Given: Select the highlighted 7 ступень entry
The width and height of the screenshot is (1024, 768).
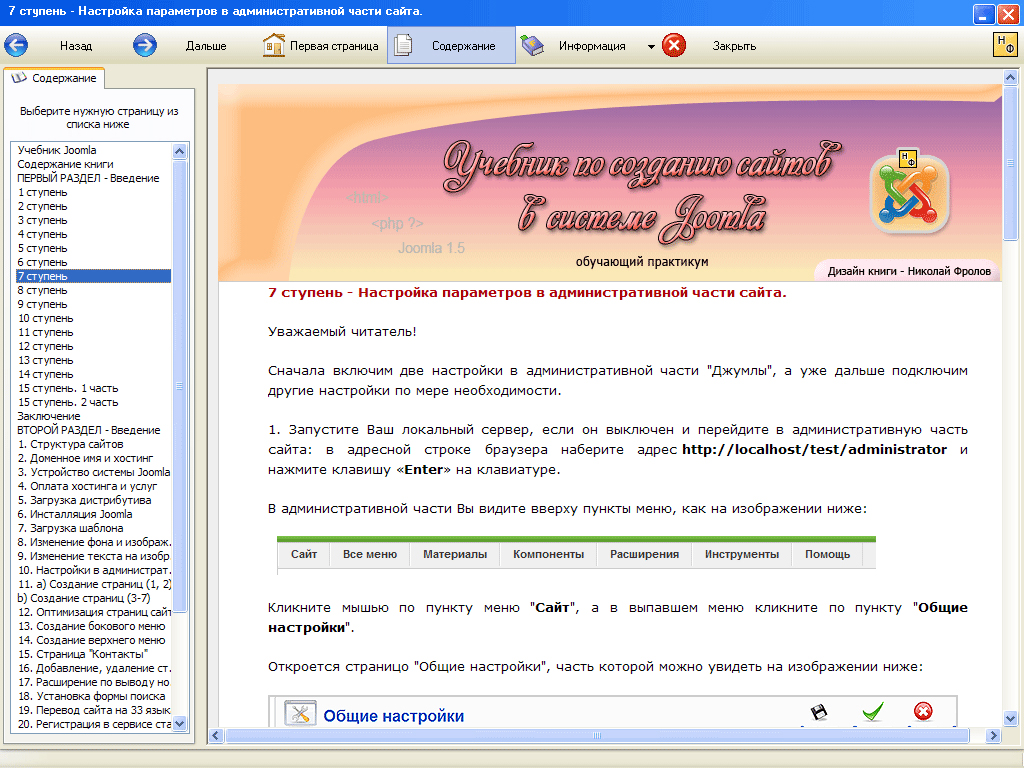Looking at the screenshot, I should (x=93, y=276).
